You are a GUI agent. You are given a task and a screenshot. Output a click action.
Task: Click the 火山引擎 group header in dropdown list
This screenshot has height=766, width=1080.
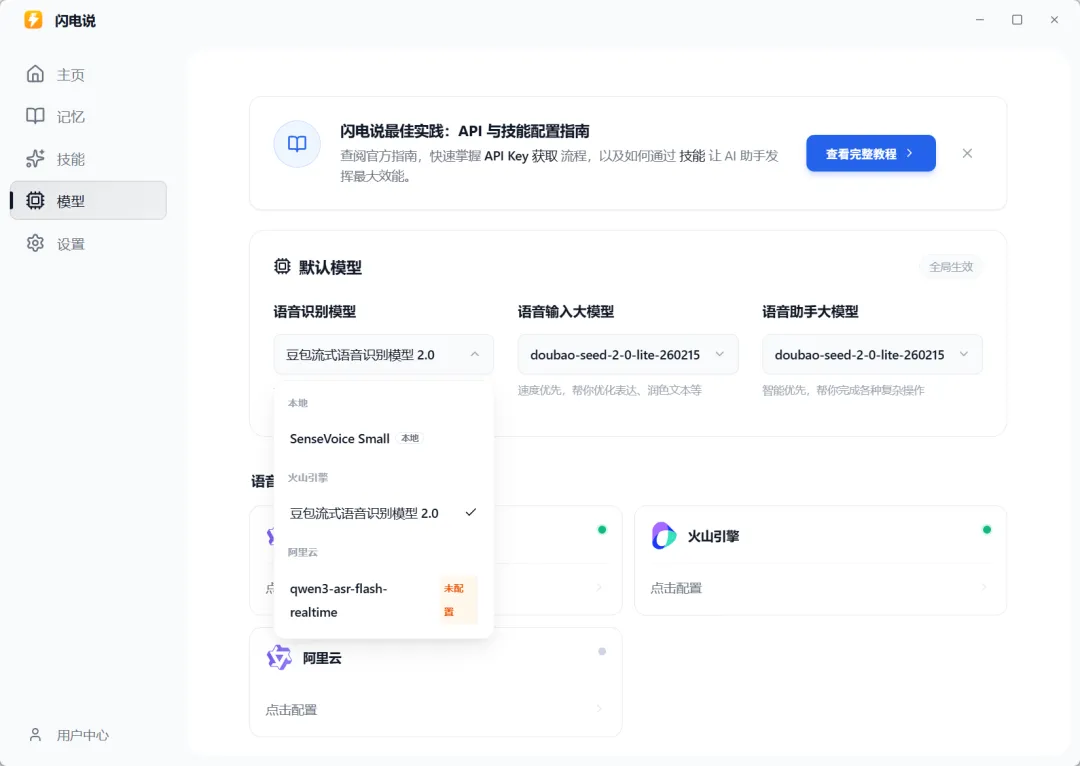[x=308, y=477]
